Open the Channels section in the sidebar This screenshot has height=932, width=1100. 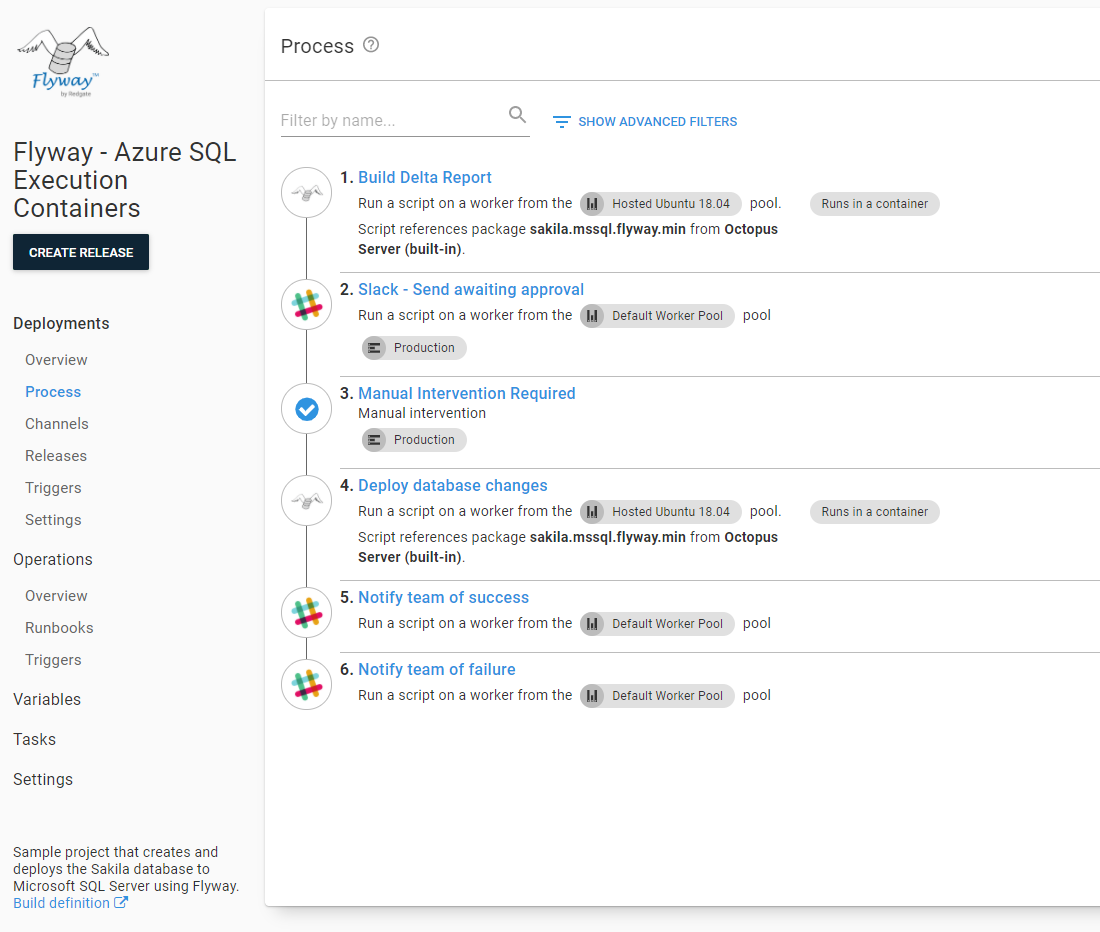pyautogui.click(x=56, y=423)
